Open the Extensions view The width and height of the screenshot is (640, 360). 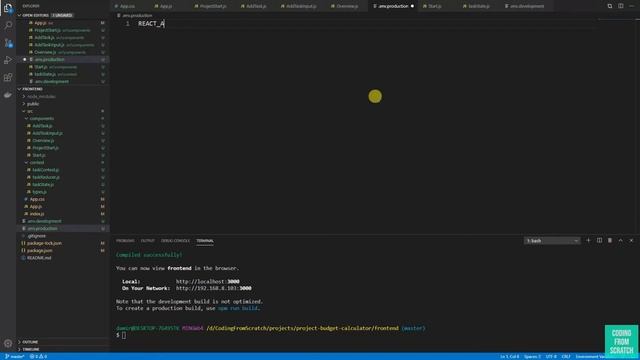coord(8,78)
